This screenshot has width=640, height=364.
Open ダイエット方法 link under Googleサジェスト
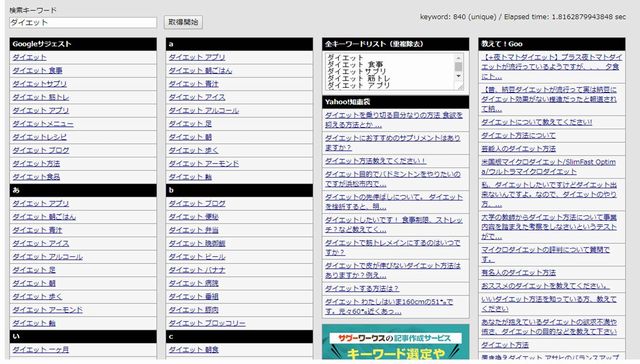36,164
